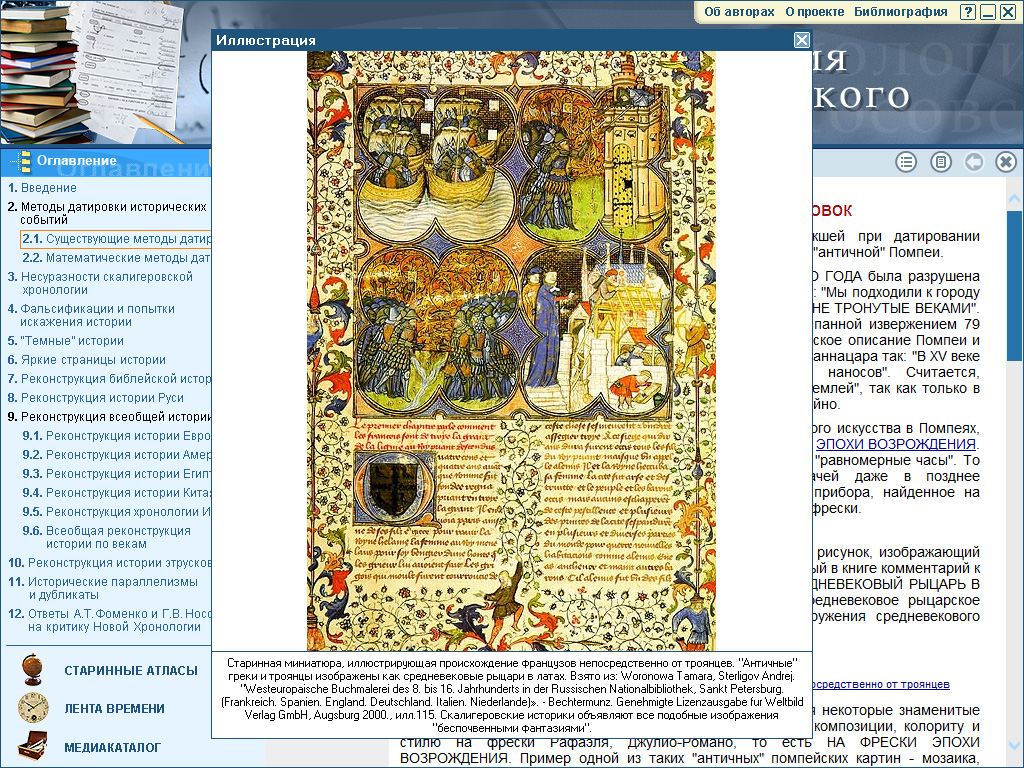Click the document page view icon
Image resolution: width=1024 pixels, height=768 pixels.
940,161
